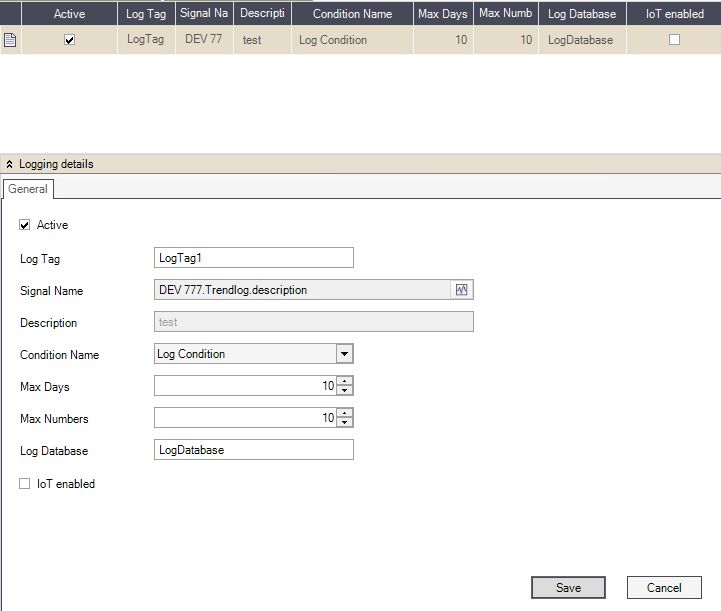The height and width of the screenshot is (611, 721).
Task: Click the Log Database text field
Action: coord(254,450)
